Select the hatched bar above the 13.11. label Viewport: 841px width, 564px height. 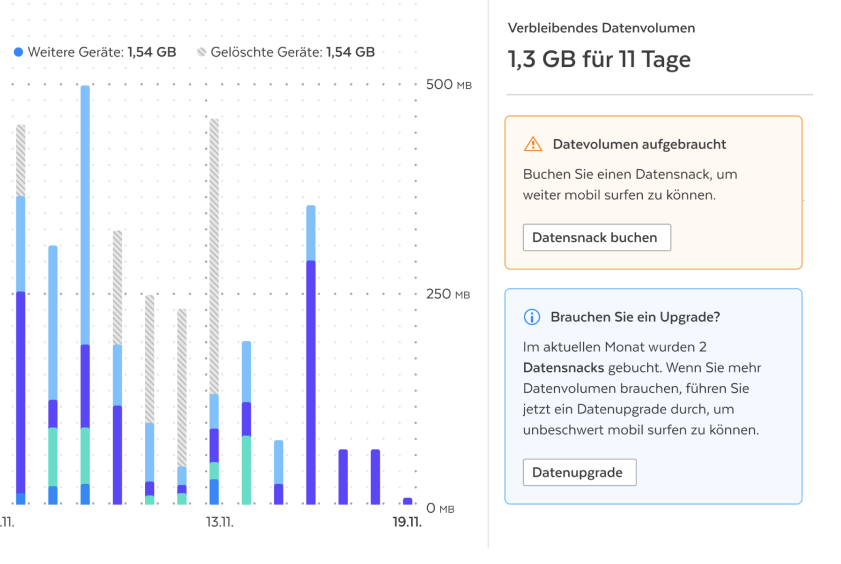pyautogui.click(x=213, y=250)
